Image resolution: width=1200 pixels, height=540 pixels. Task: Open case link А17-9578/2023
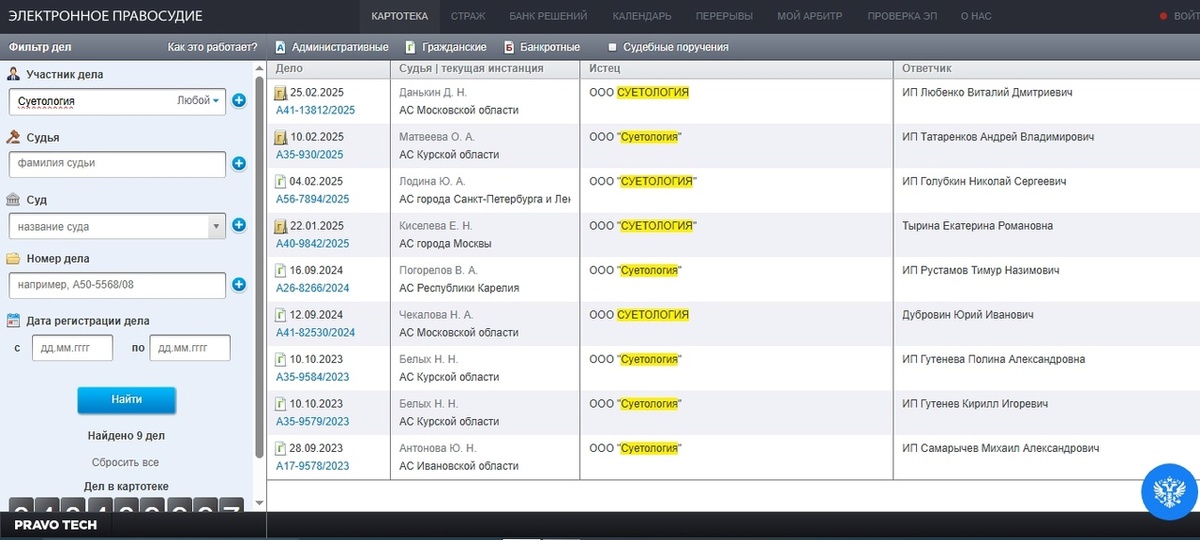(x=312, y=466)
